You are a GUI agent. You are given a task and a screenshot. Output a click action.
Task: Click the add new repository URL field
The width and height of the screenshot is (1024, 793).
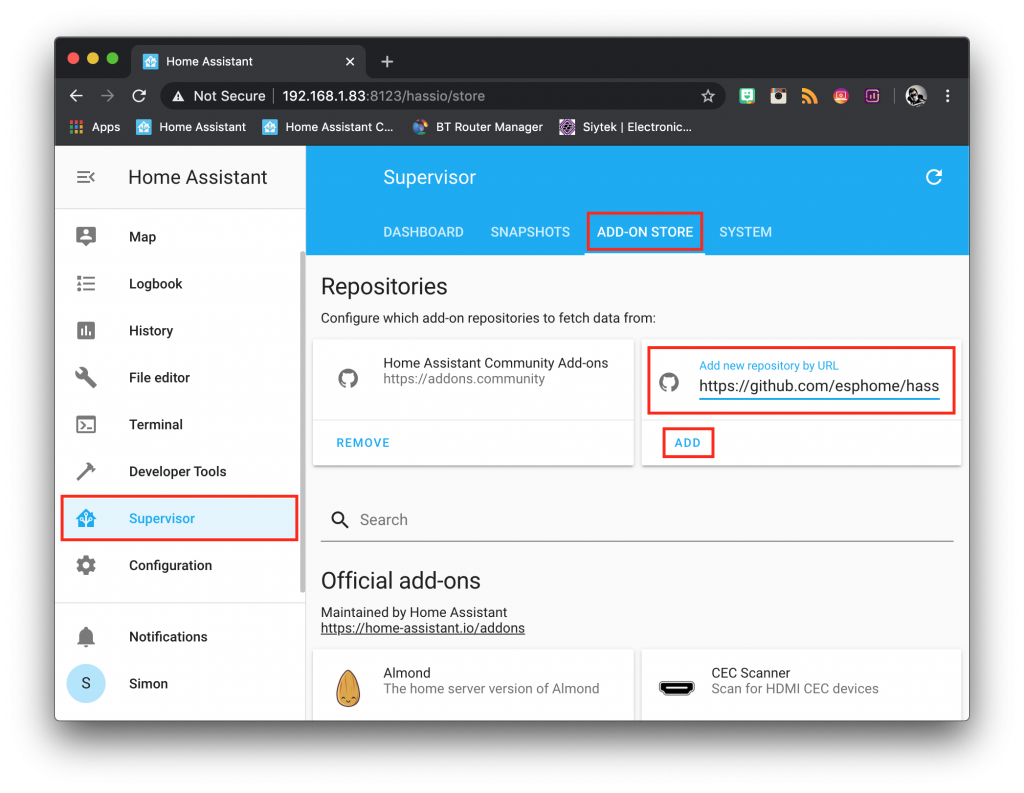819,386
